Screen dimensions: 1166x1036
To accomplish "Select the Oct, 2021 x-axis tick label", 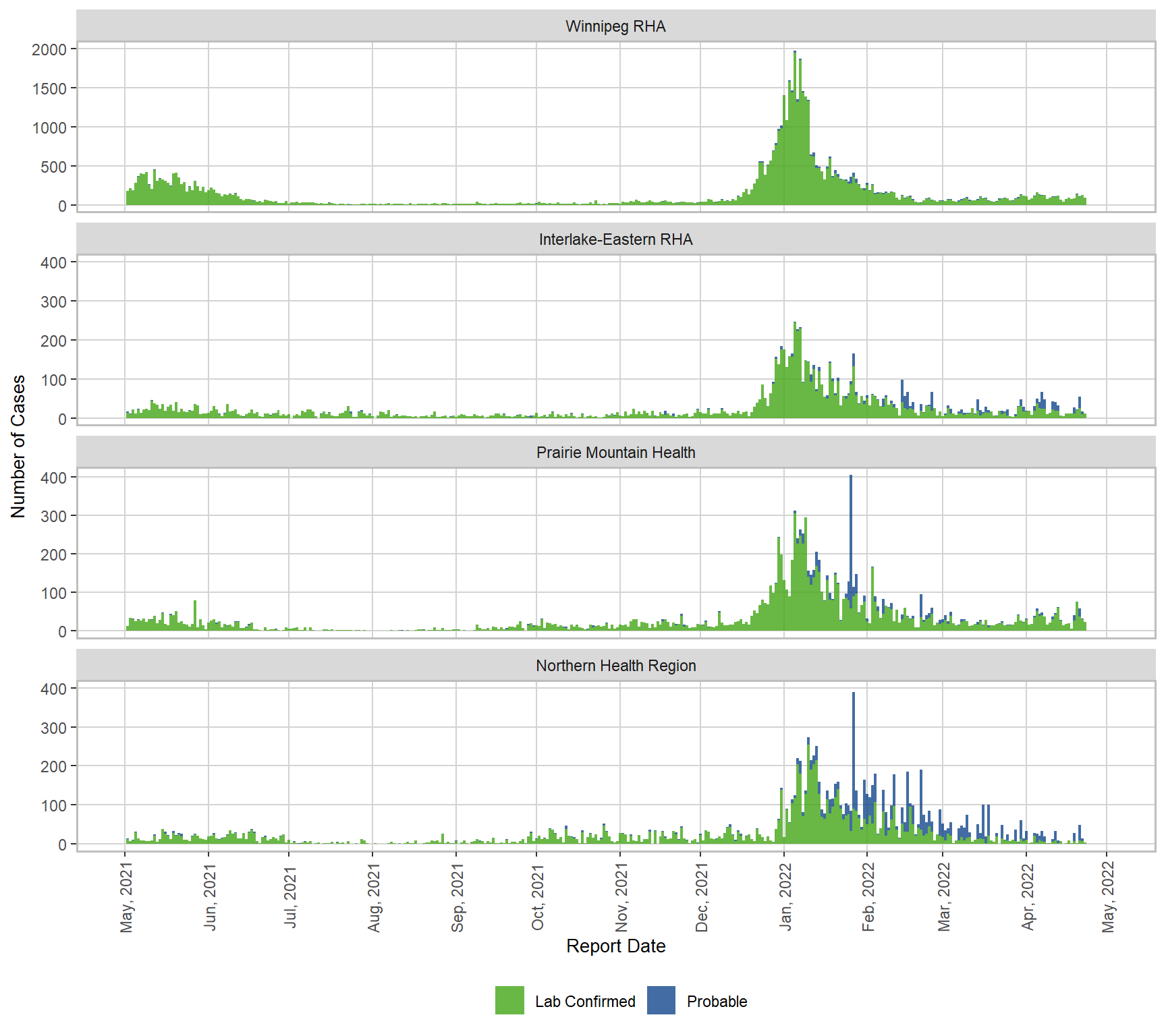I will [538, 897].
